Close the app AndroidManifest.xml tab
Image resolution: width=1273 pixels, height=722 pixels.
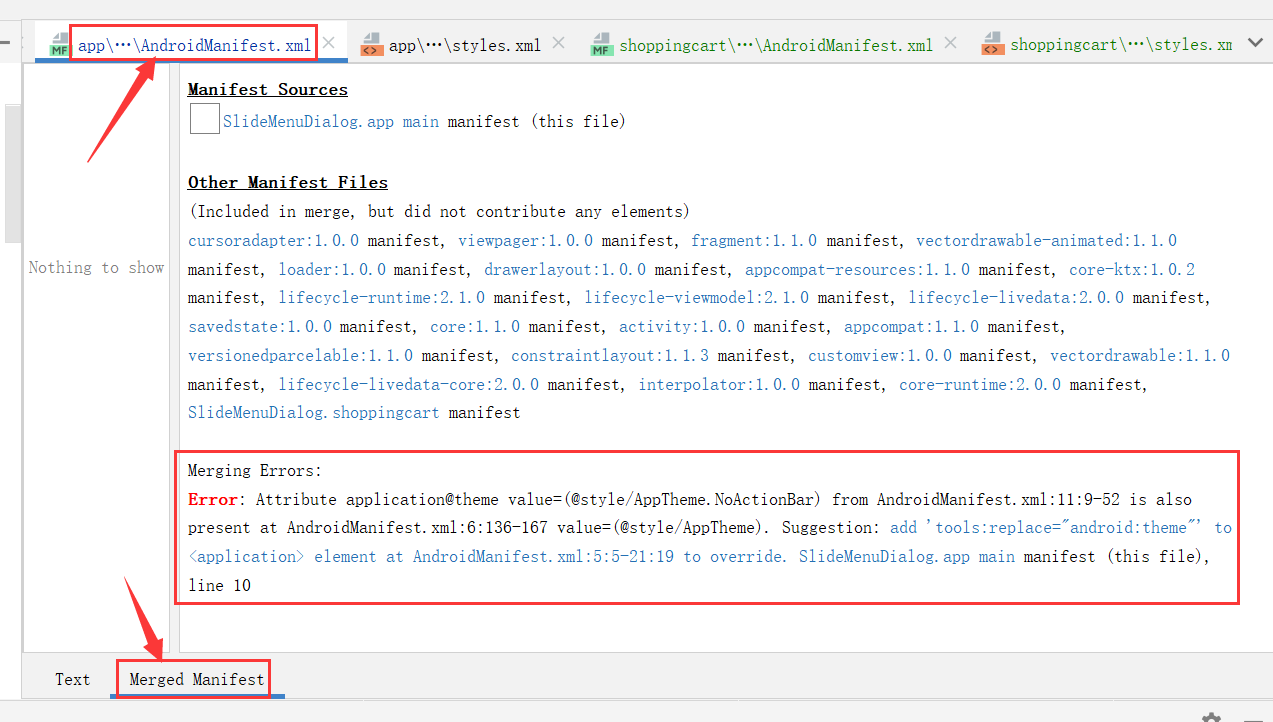click(x=327, y=42)
